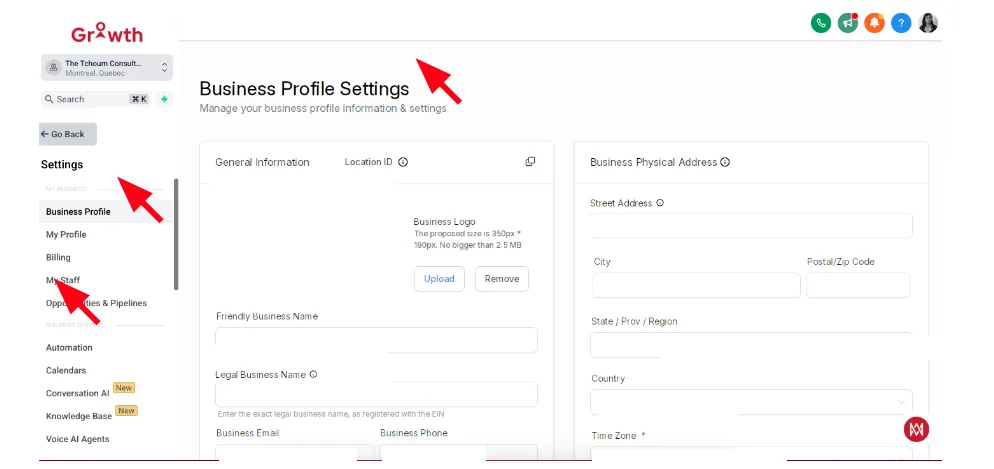Open the red floating chat widget
The image size is (994, 469).
click(x=916, y=429)
